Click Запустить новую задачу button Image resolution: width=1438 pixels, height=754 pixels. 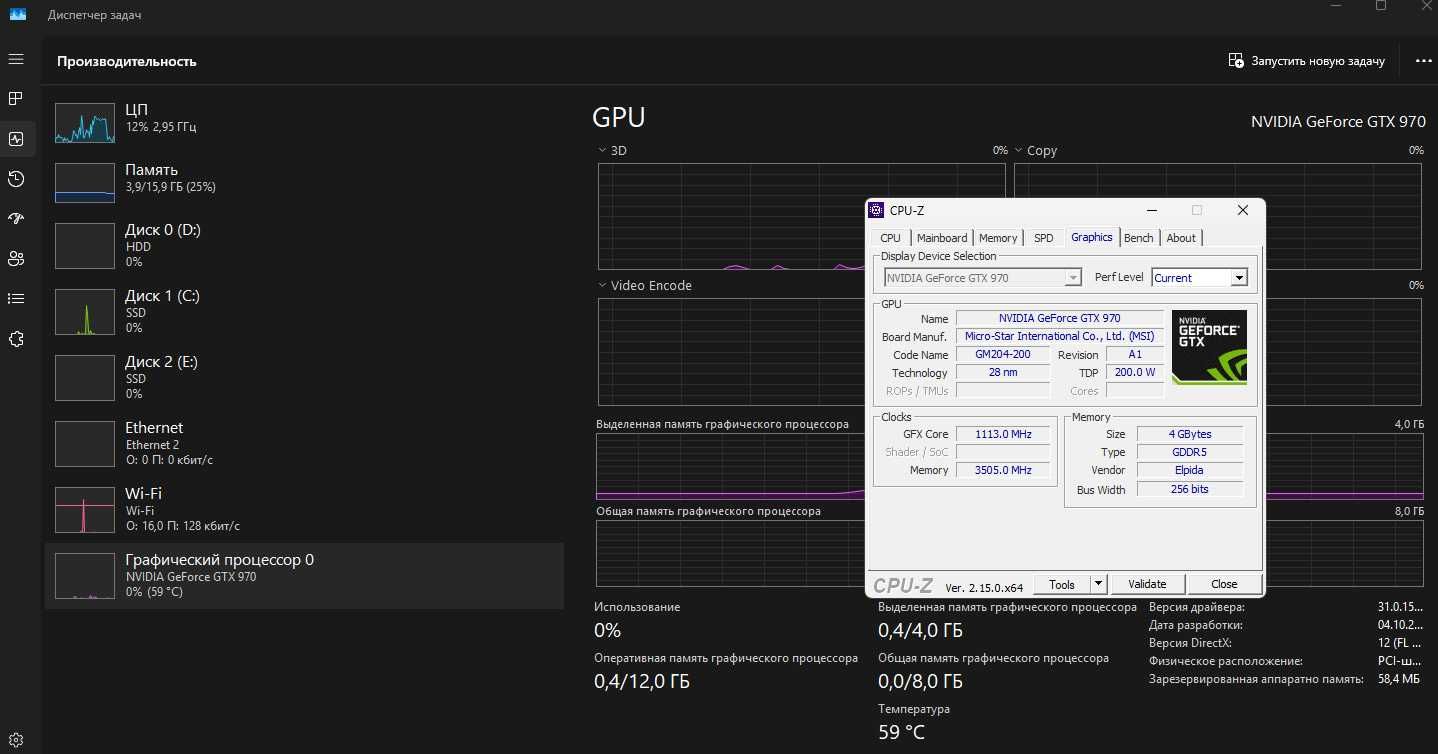coord(1306,61)
